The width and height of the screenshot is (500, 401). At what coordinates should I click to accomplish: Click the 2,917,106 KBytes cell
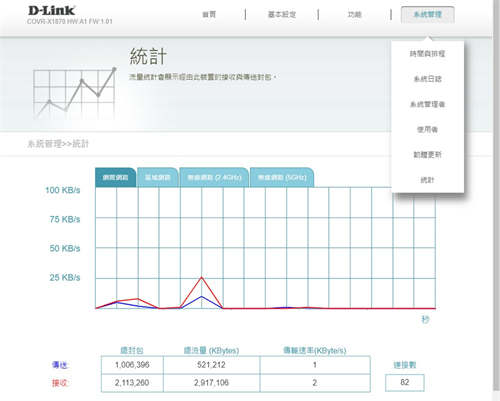click(211, 383)
